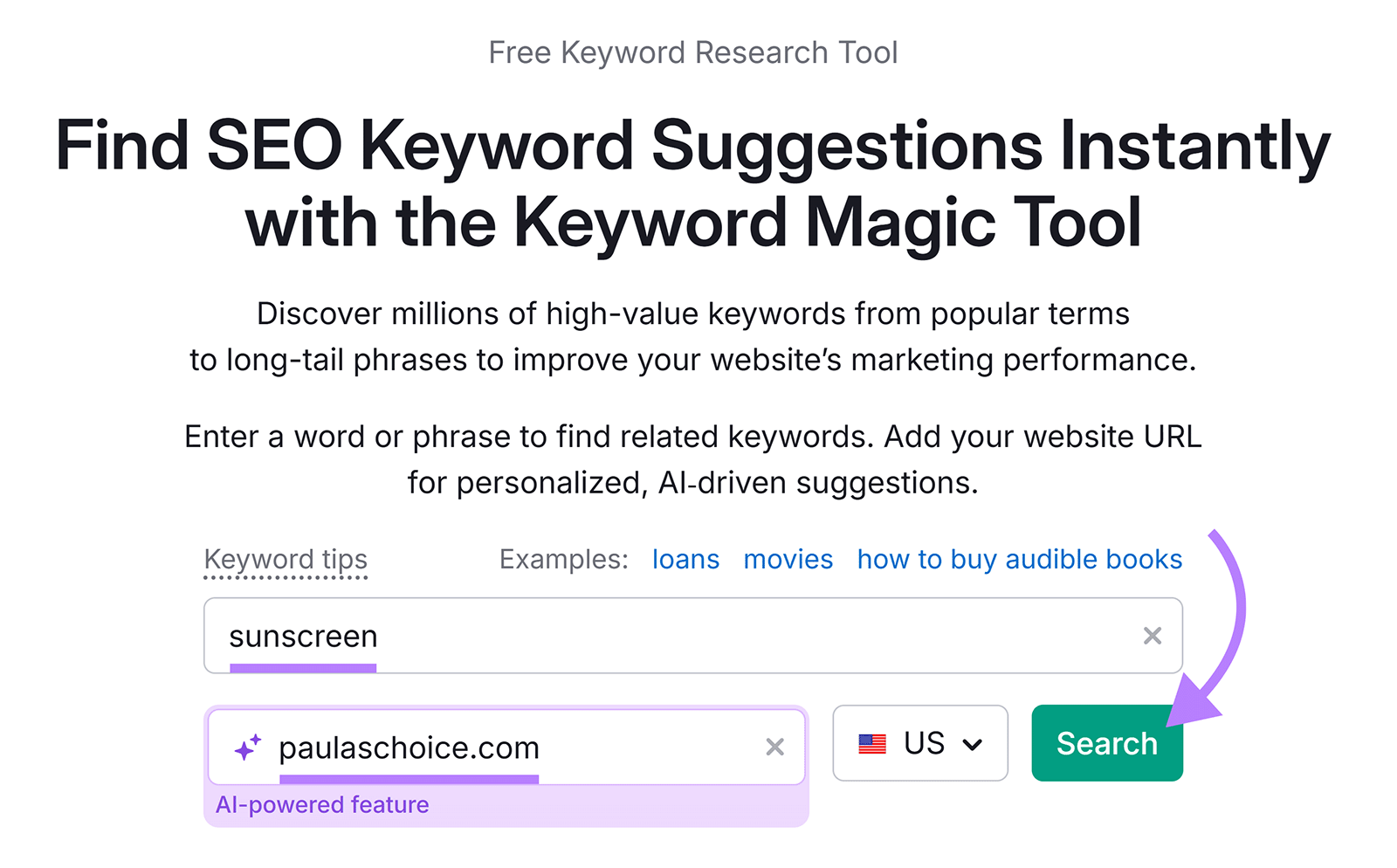
Task: Click the loans example keyword
Action: click(685, 559)
